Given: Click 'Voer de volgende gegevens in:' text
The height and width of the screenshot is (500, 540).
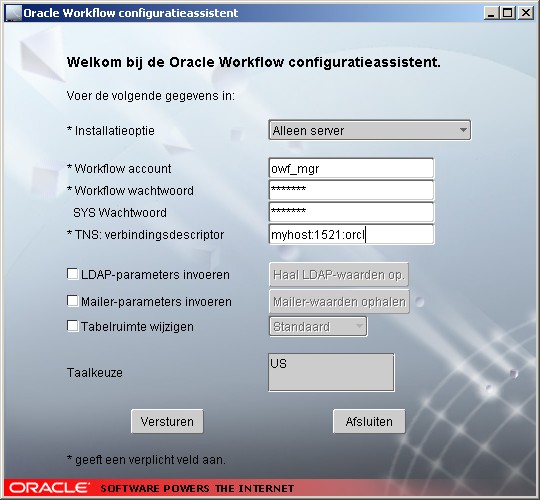Looking at the screenshot, I should point(150,96).
